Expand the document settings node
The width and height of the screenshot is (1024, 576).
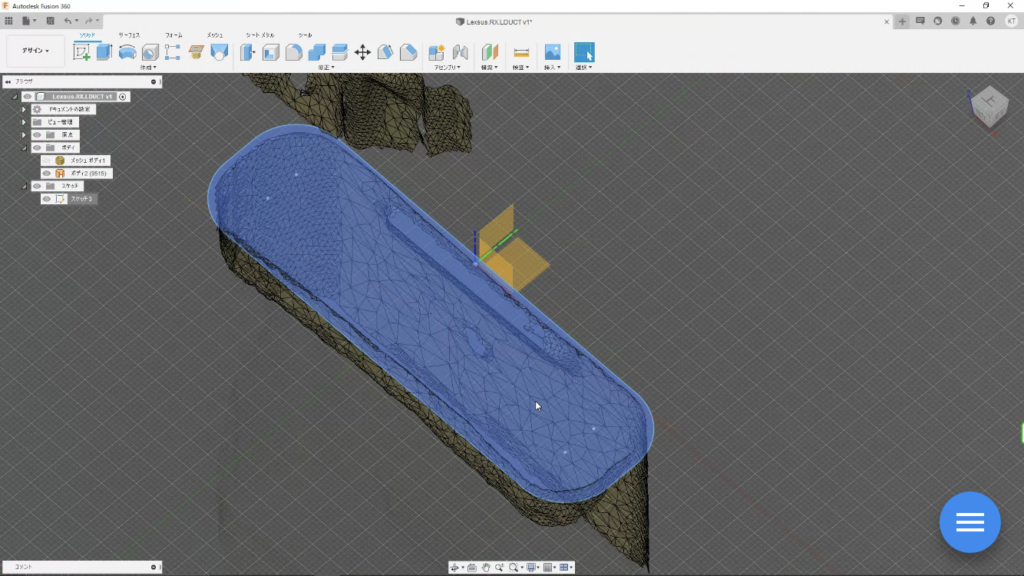click(24, 109)
